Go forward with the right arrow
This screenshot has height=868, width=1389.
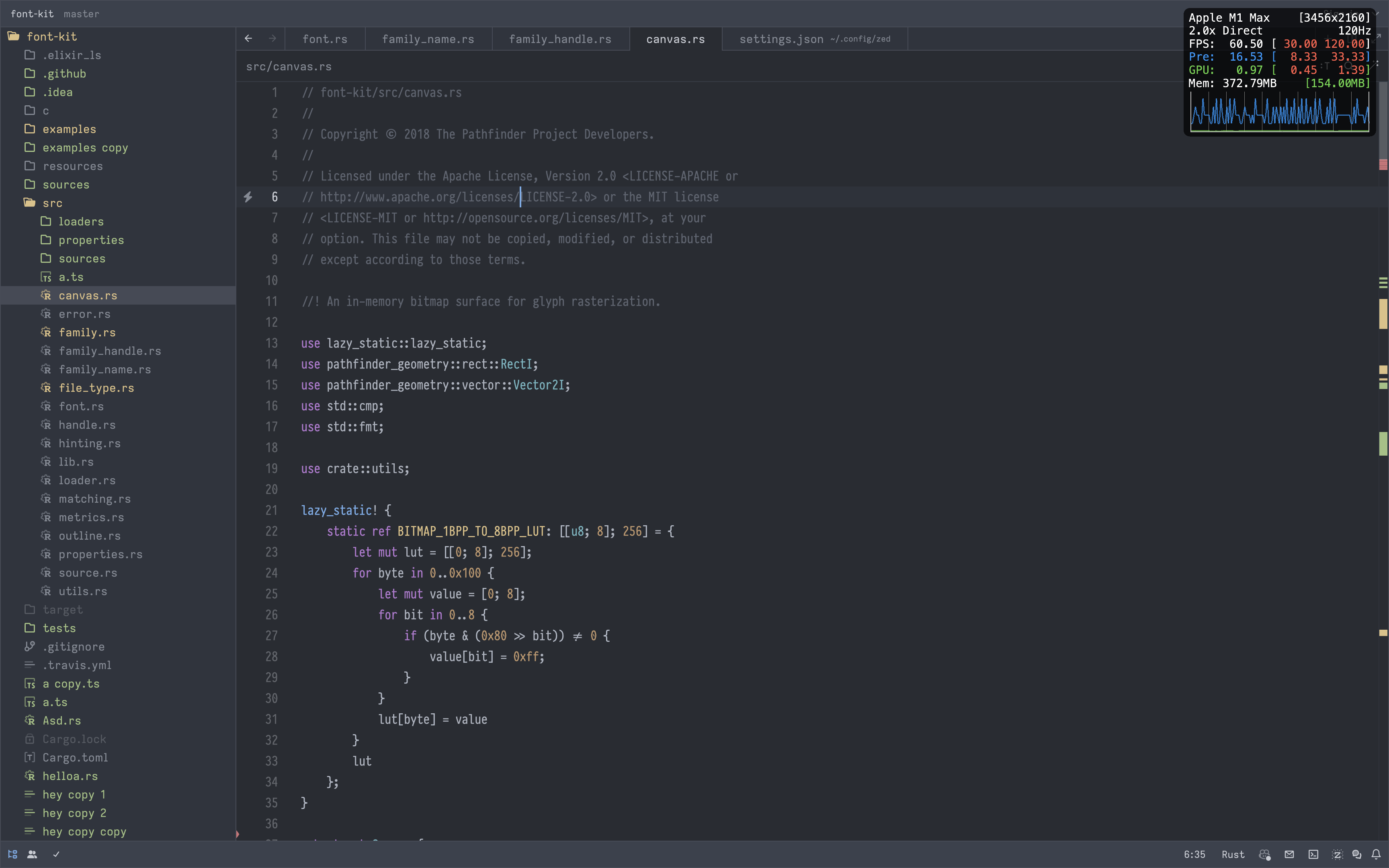[x=272, y=39]
